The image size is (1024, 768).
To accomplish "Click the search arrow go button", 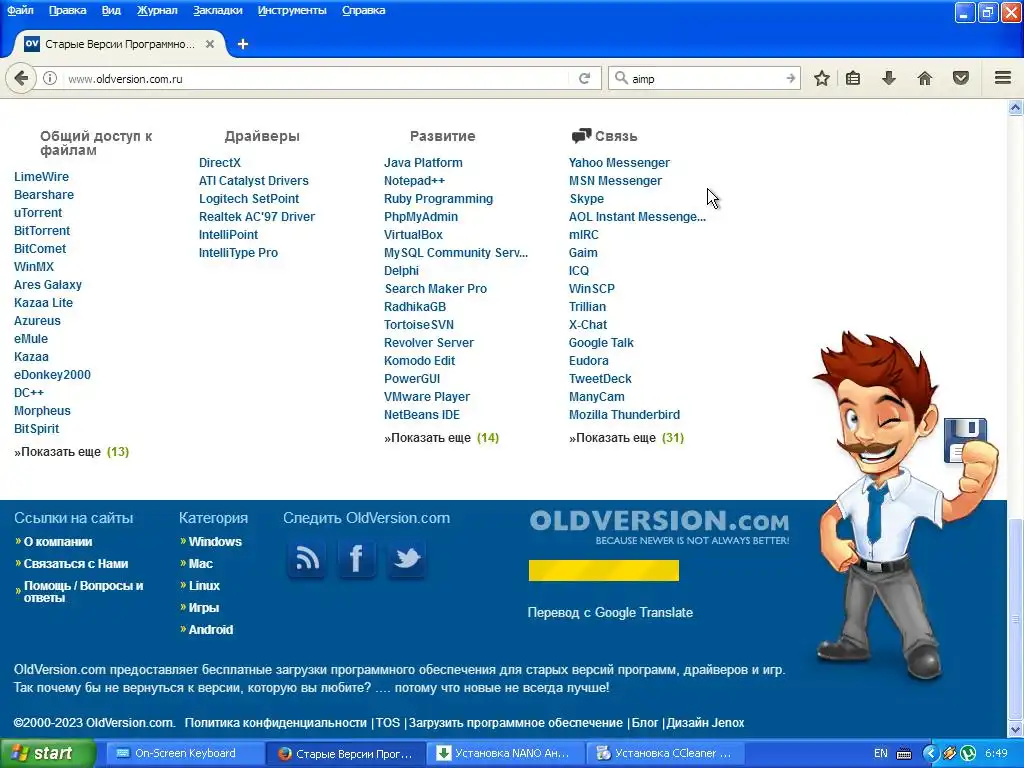I will pyautogui.click(x=790, y=78).
